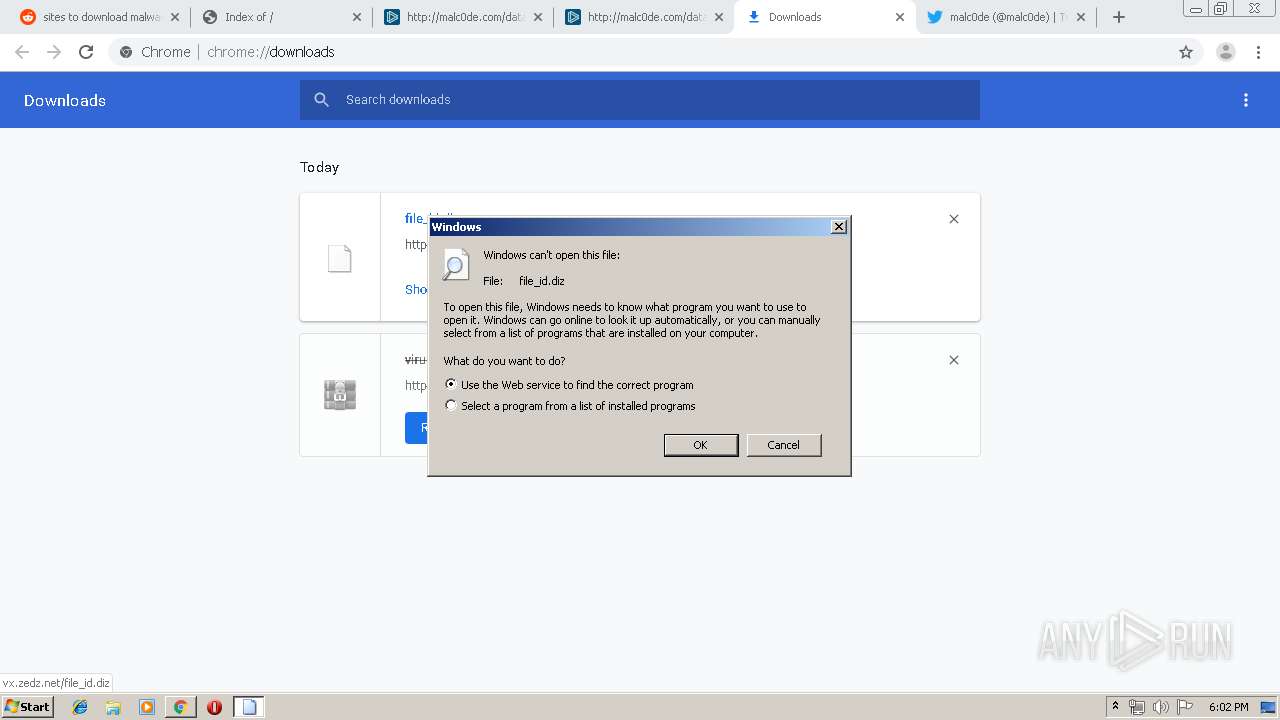Open the network tray icon
The height and width of the screenshot is (720, 1280).
point(1137,707)
